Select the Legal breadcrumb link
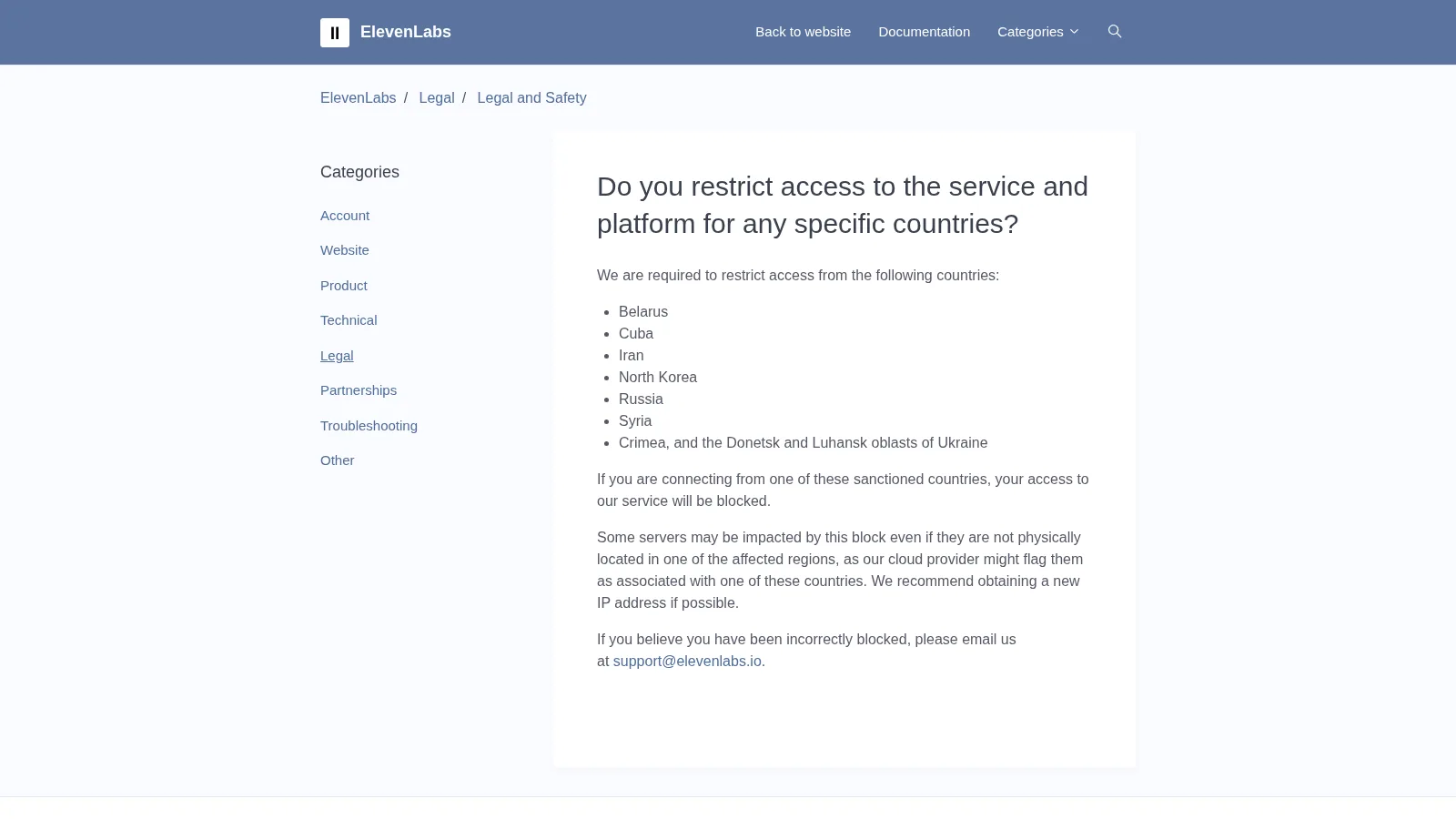The width and height of the screenshot is (1456, 819). pyautogui.click(x=437, y=98)
